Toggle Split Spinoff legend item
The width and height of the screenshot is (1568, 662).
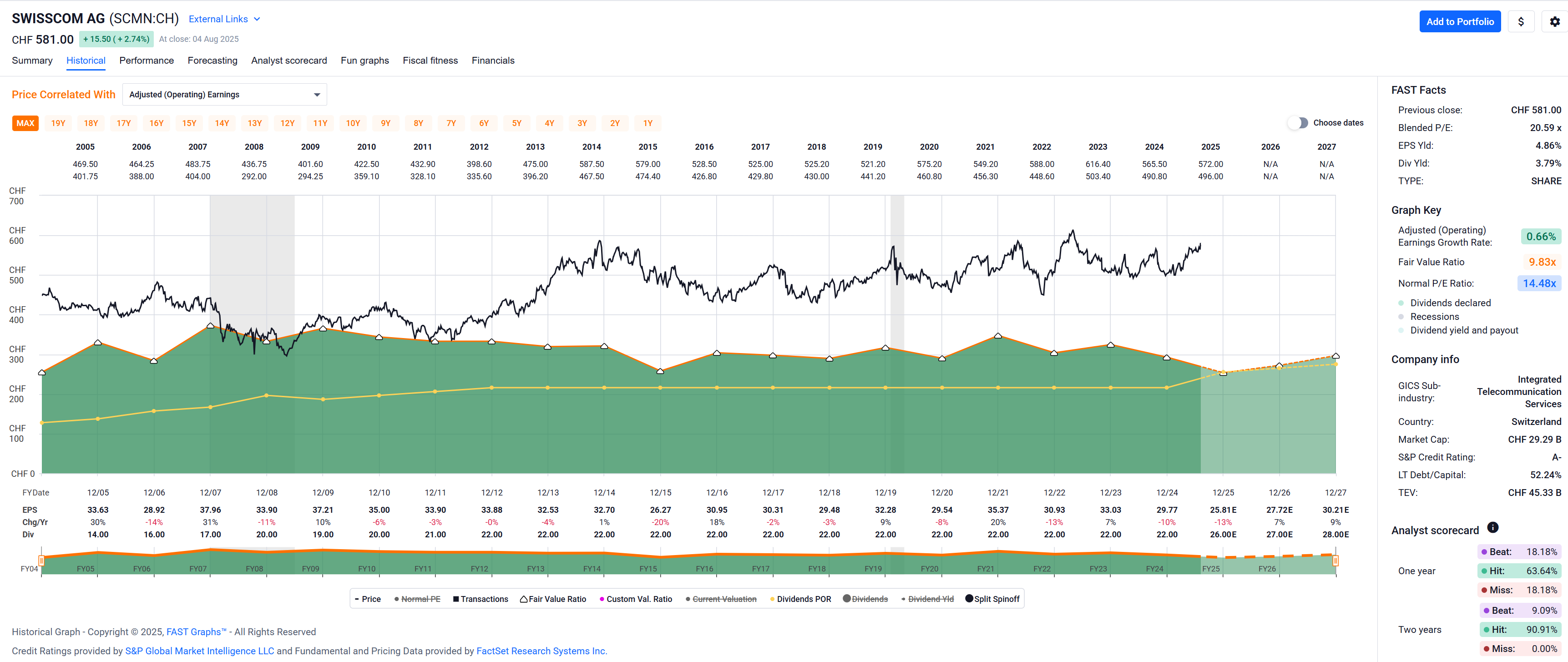pyautogui.click(x=992, y=599)
